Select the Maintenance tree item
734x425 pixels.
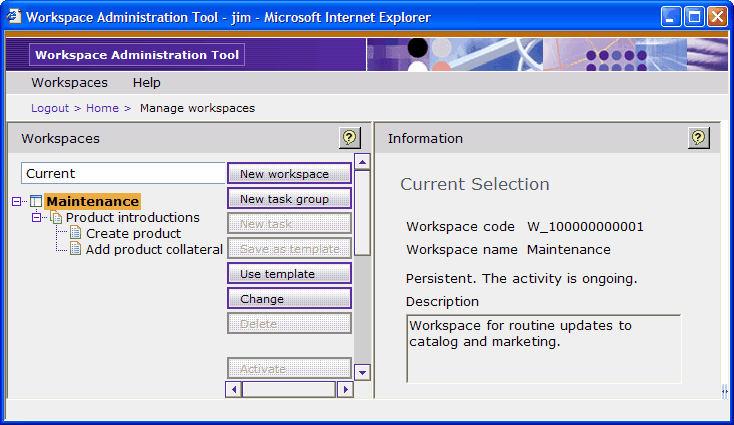92,201
